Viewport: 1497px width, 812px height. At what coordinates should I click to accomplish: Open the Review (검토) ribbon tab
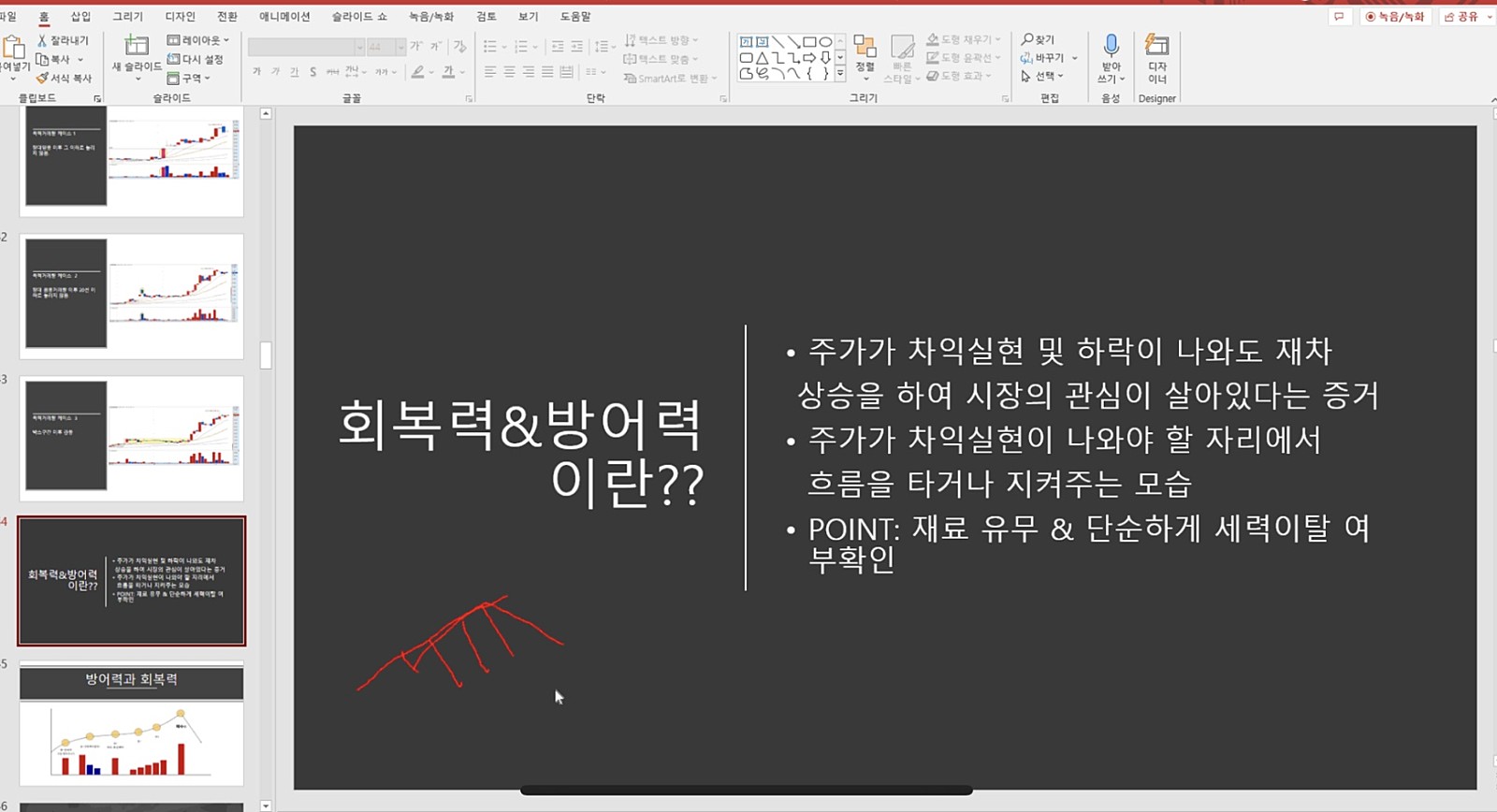487,17
